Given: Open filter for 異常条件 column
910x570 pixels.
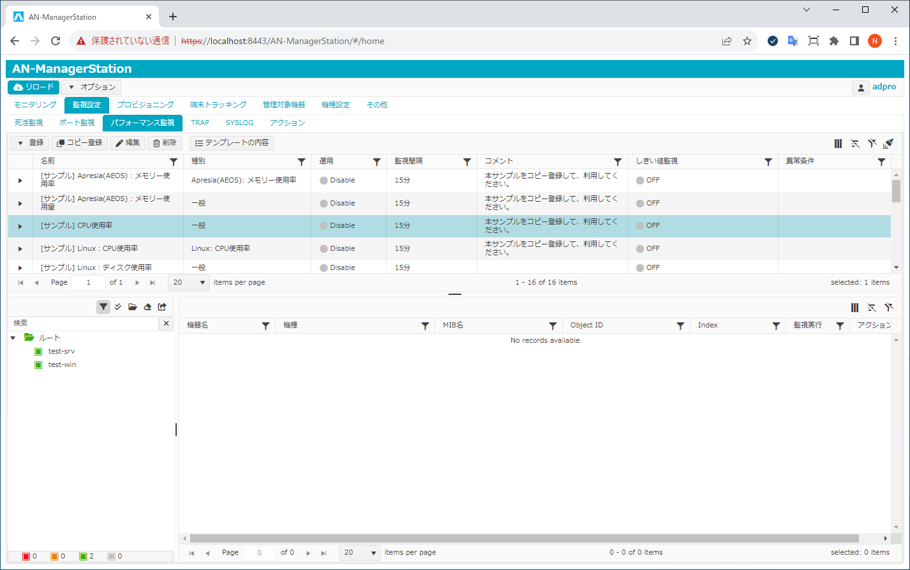Looking at the screenshot, I should click(881, 161).
